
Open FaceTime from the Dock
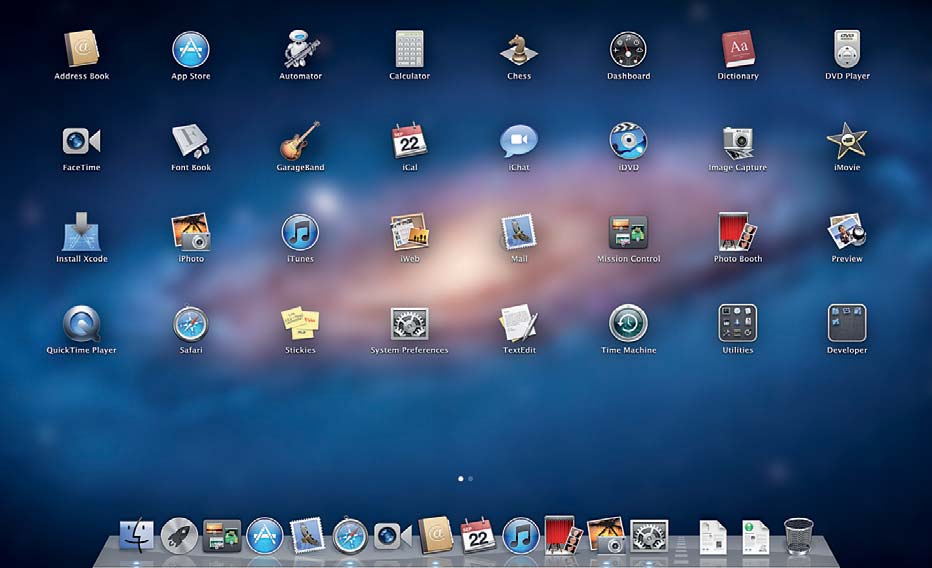click(393, 536)
